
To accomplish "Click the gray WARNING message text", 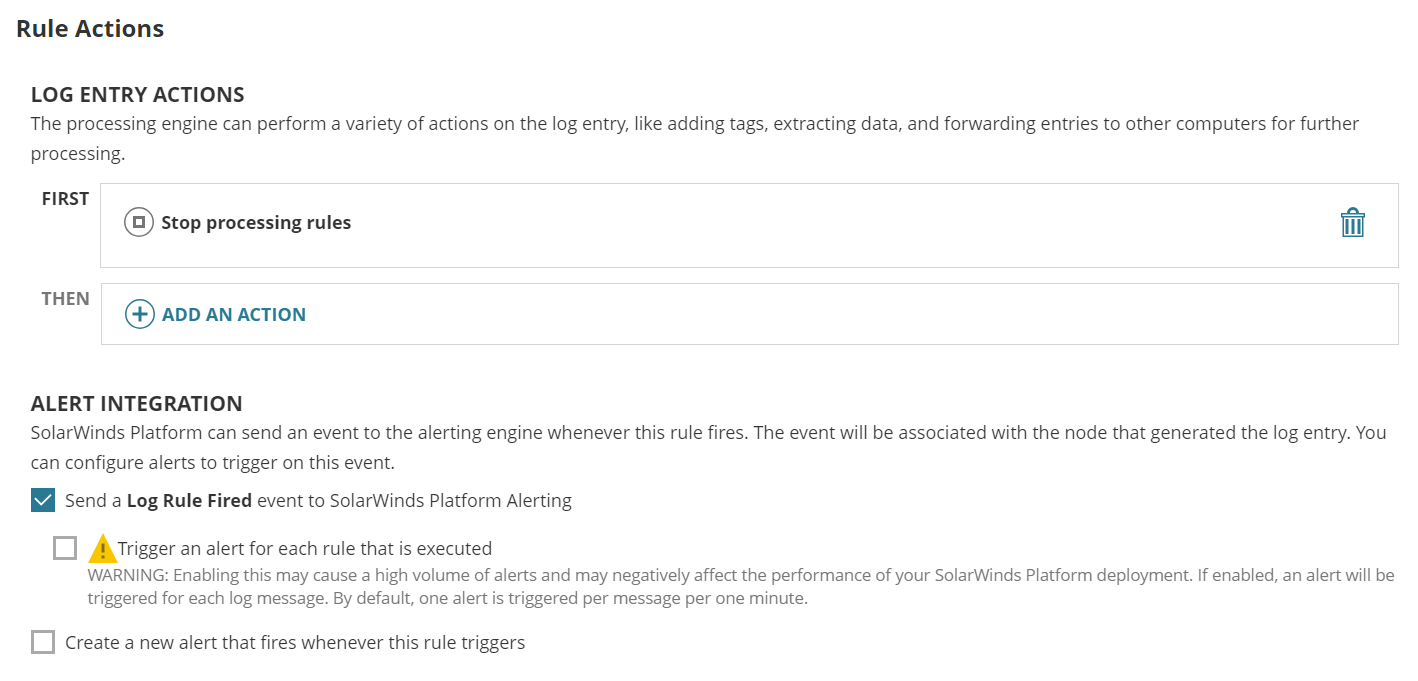I will [740, 587].
